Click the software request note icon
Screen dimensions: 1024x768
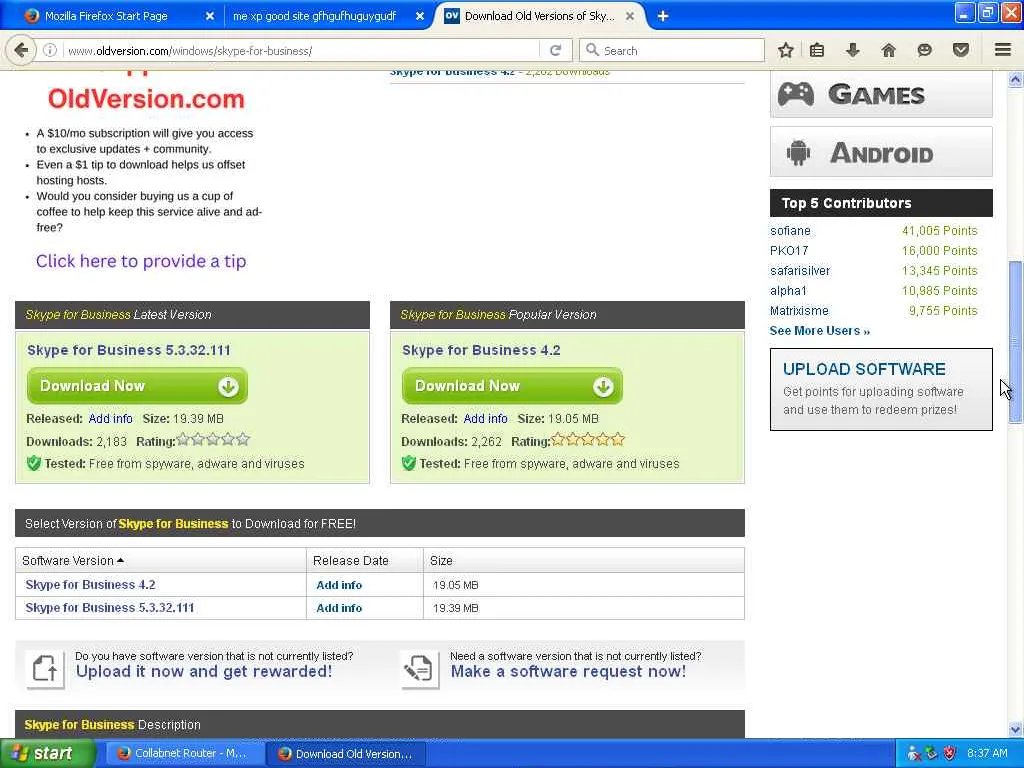[420, 669]
